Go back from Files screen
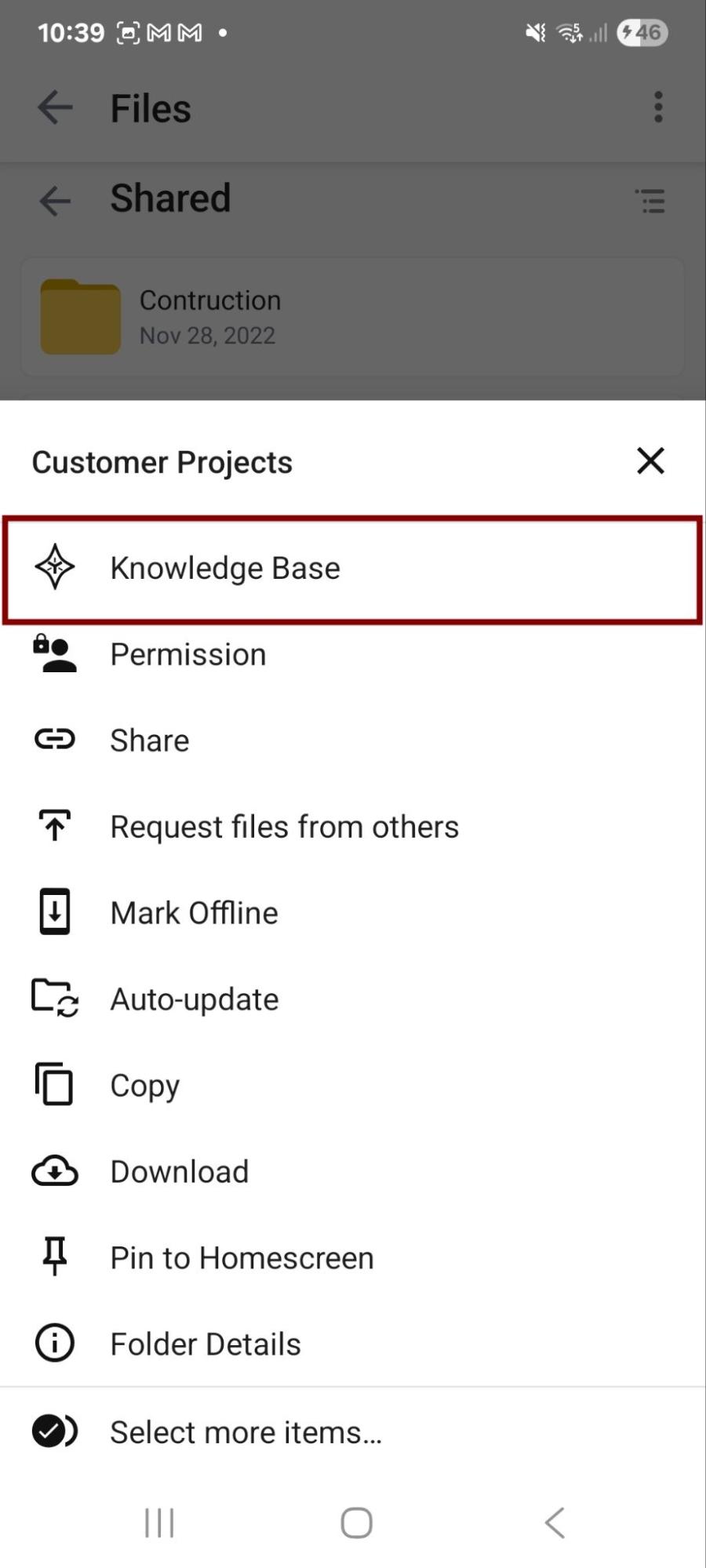This screenshot has width=706, height=1568. [x=55, y=107]
